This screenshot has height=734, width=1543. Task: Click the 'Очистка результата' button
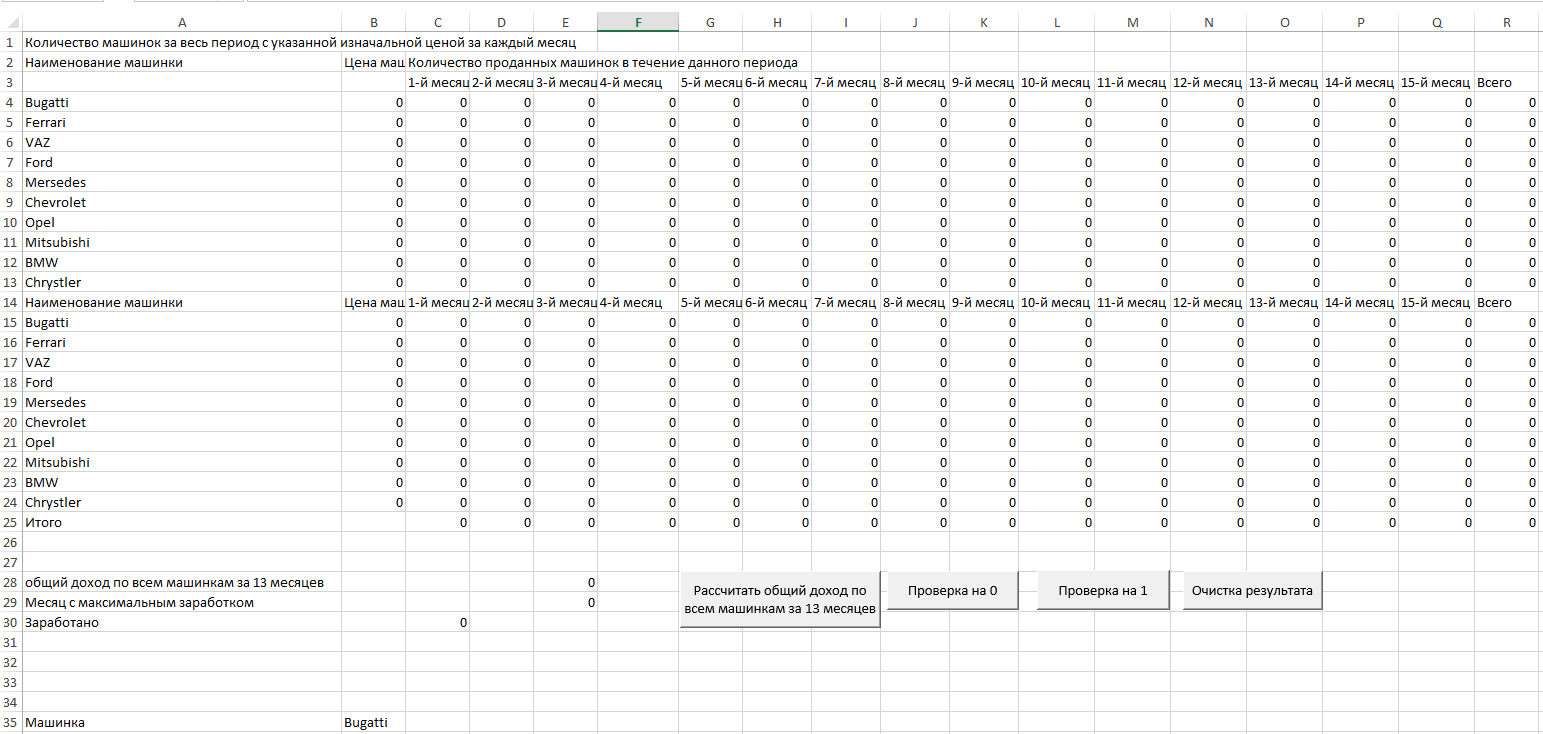[x=1252, y=591]
